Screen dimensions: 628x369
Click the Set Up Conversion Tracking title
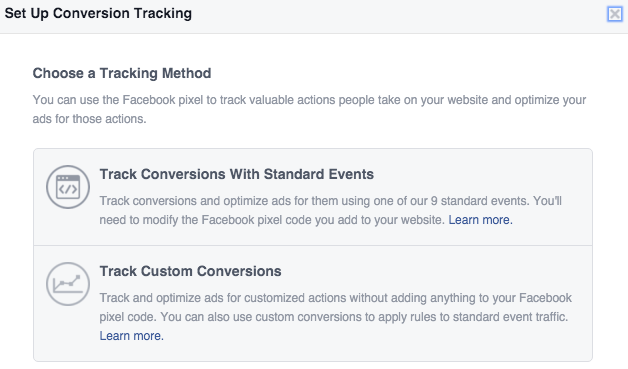point(98,13)
